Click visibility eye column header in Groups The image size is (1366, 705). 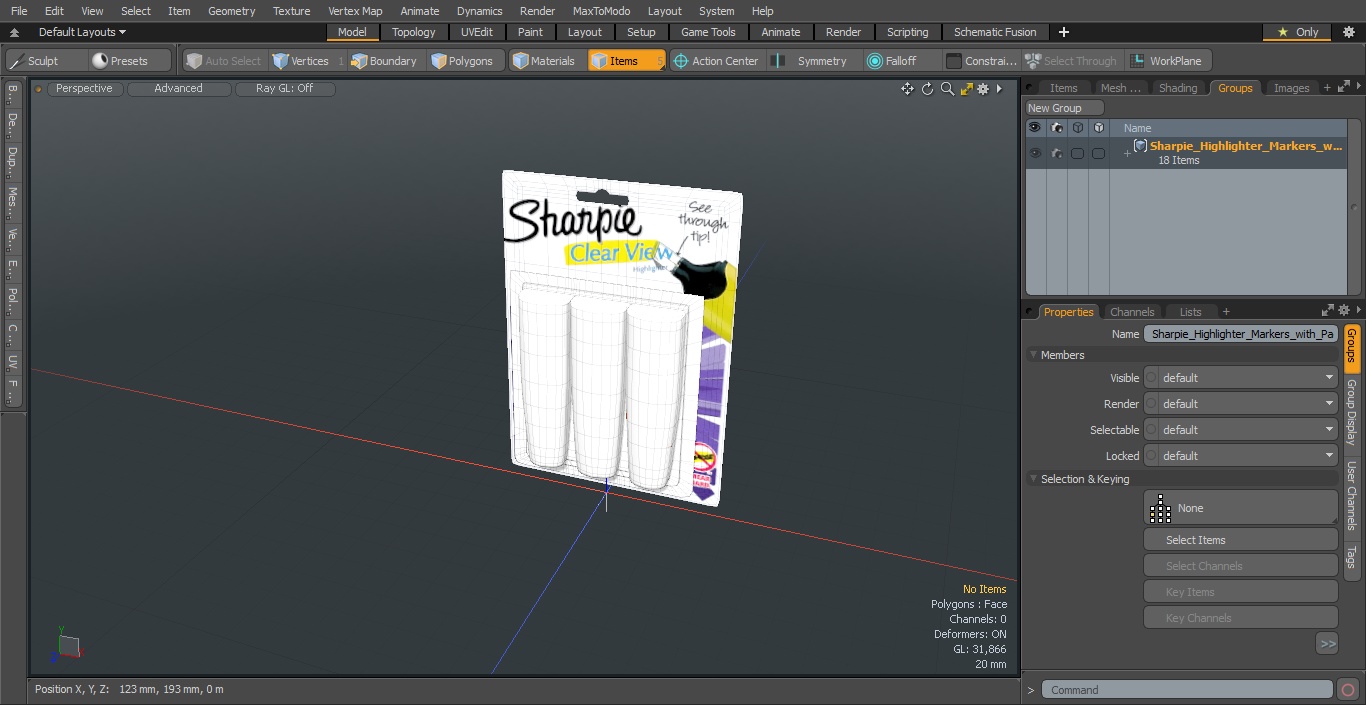tap(1034, 128)
